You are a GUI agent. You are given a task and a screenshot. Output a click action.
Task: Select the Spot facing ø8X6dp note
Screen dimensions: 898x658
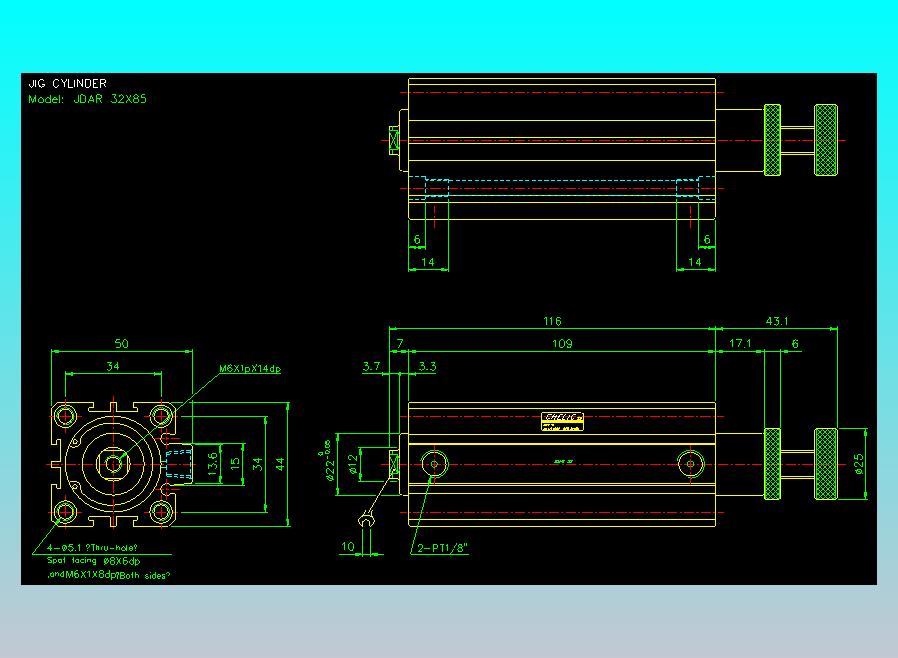pyautogui.click(x=93, y=561)
